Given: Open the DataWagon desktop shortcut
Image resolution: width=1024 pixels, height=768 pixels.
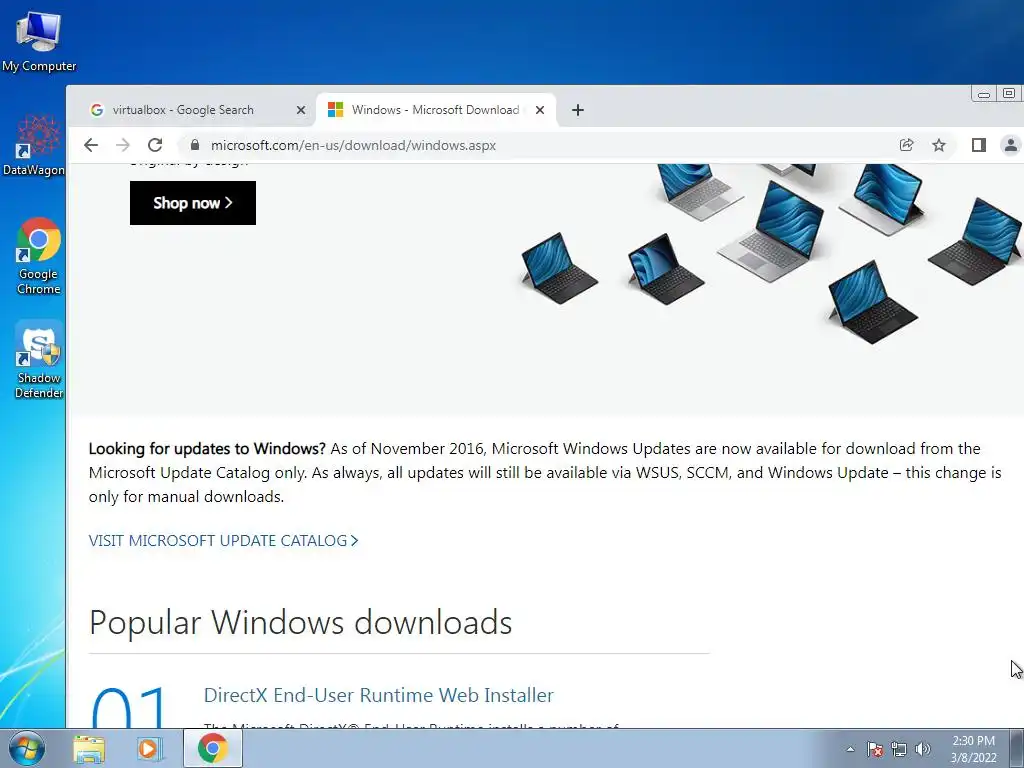Looking at the screenshot, I should pyautogui.click(x=34, y=145).
